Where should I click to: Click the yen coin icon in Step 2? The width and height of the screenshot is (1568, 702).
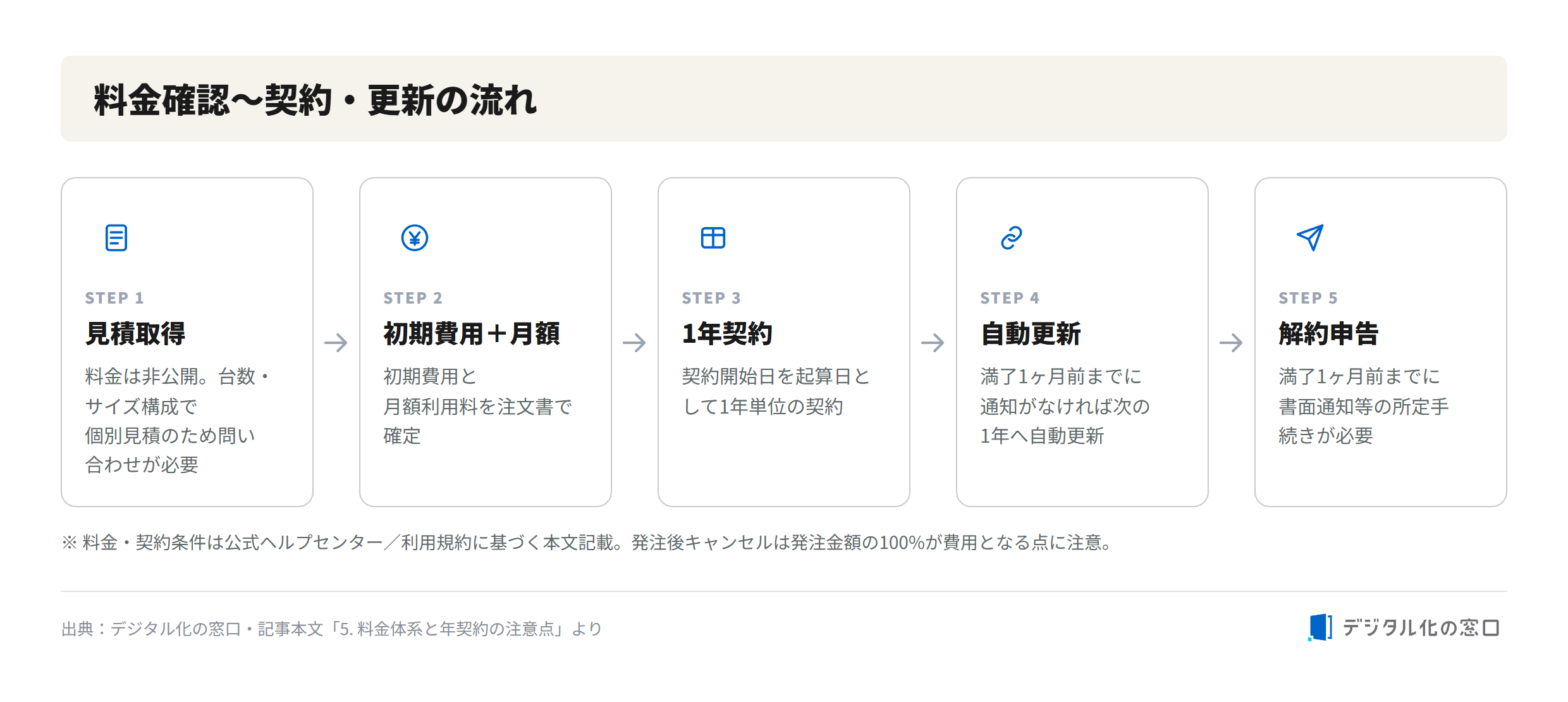[415, 238]
